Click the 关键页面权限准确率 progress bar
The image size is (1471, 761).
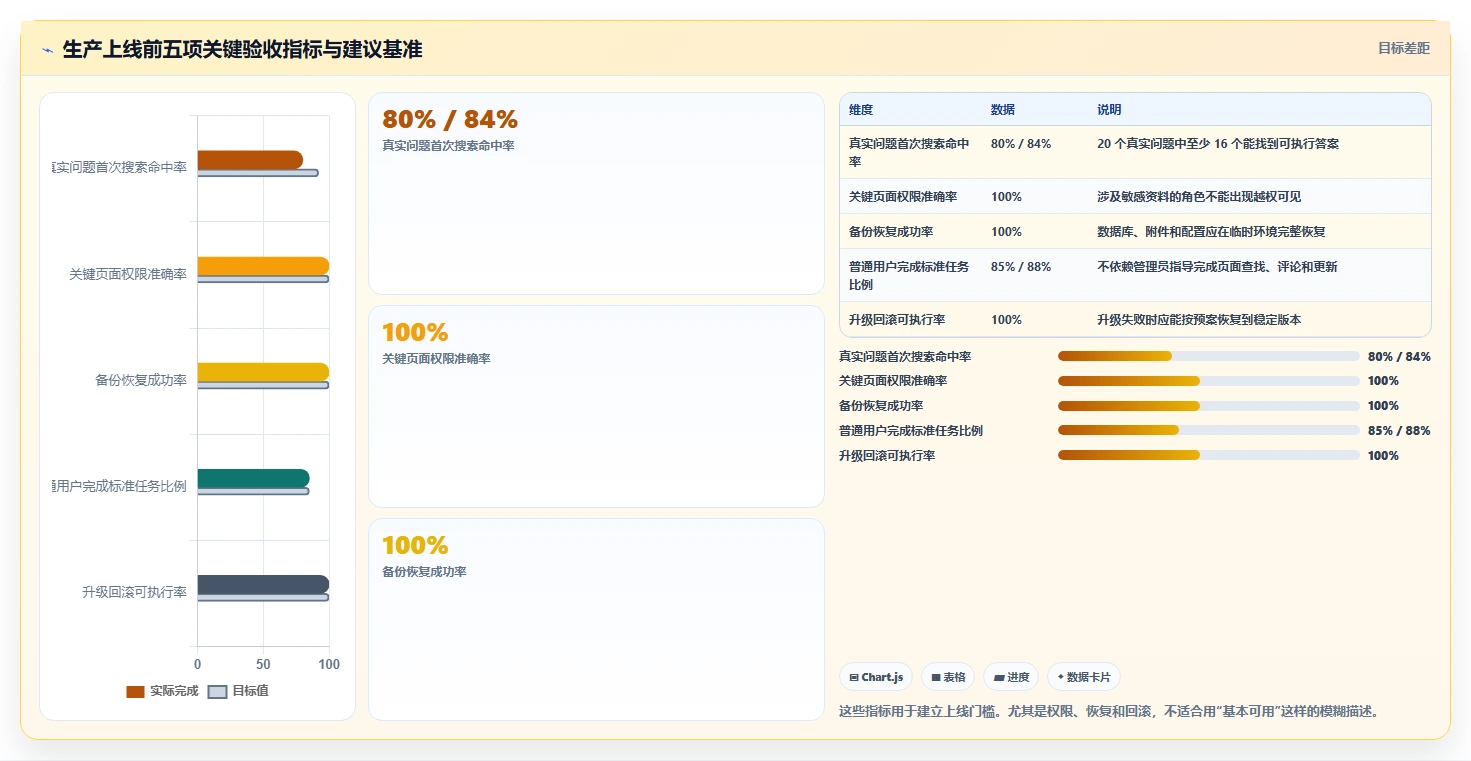pos(1209,381)
